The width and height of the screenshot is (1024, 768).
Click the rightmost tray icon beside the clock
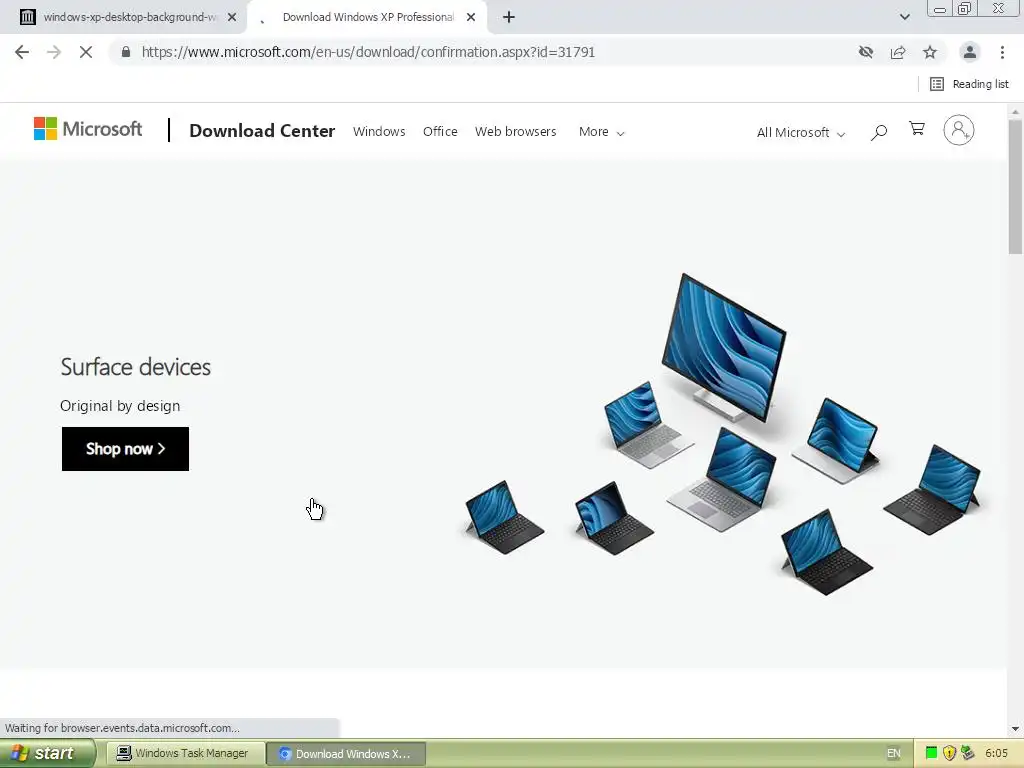967,754
